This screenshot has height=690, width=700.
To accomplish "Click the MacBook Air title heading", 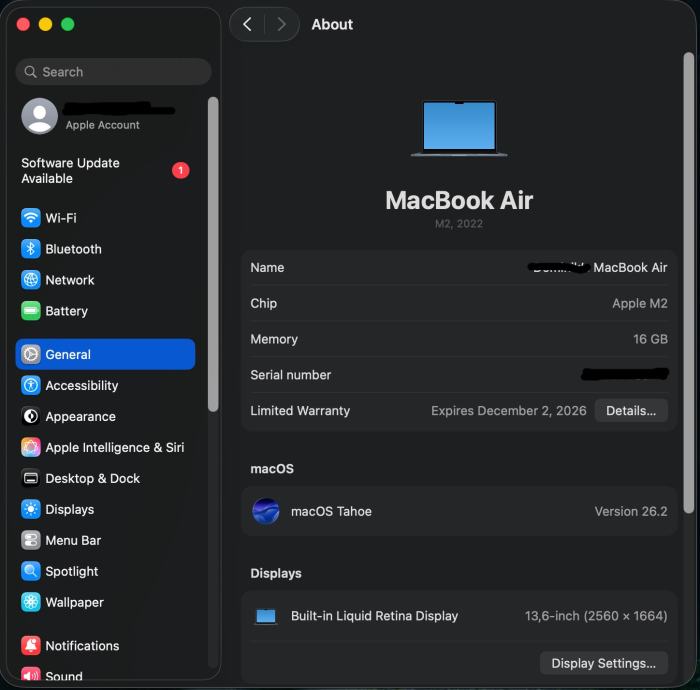I will [x=459, y=200].
